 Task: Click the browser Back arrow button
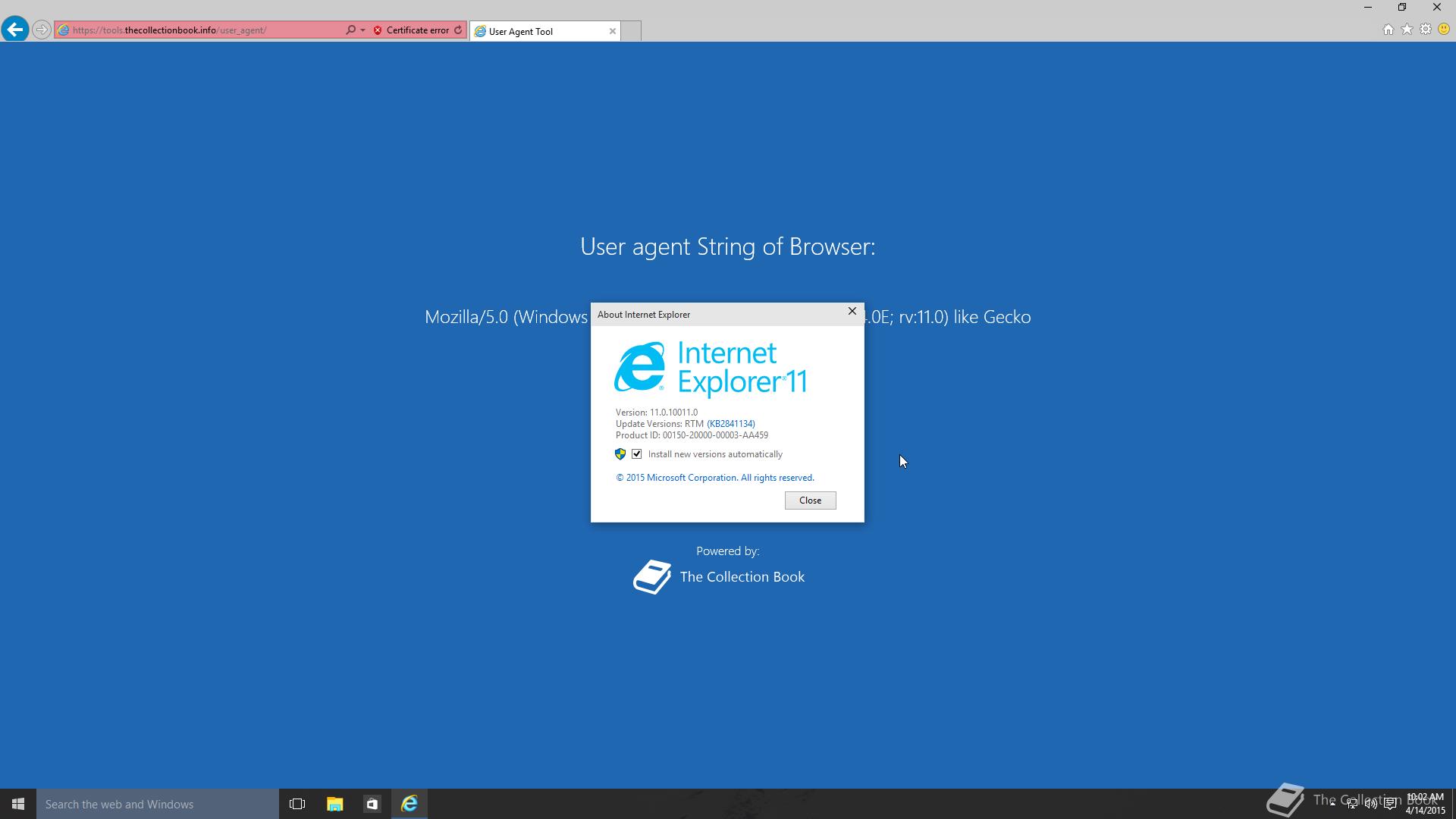click(14, 30)
